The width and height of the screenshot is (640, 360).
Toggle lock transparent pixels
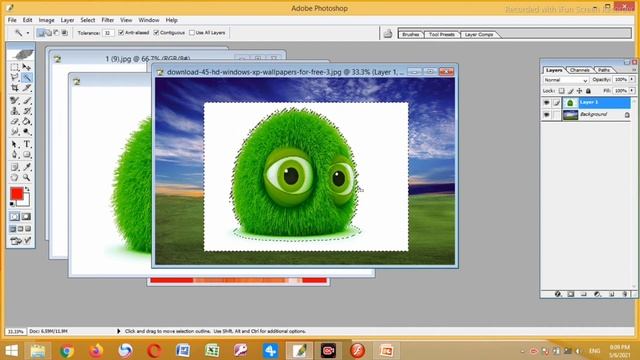click(x=562, y=91)
